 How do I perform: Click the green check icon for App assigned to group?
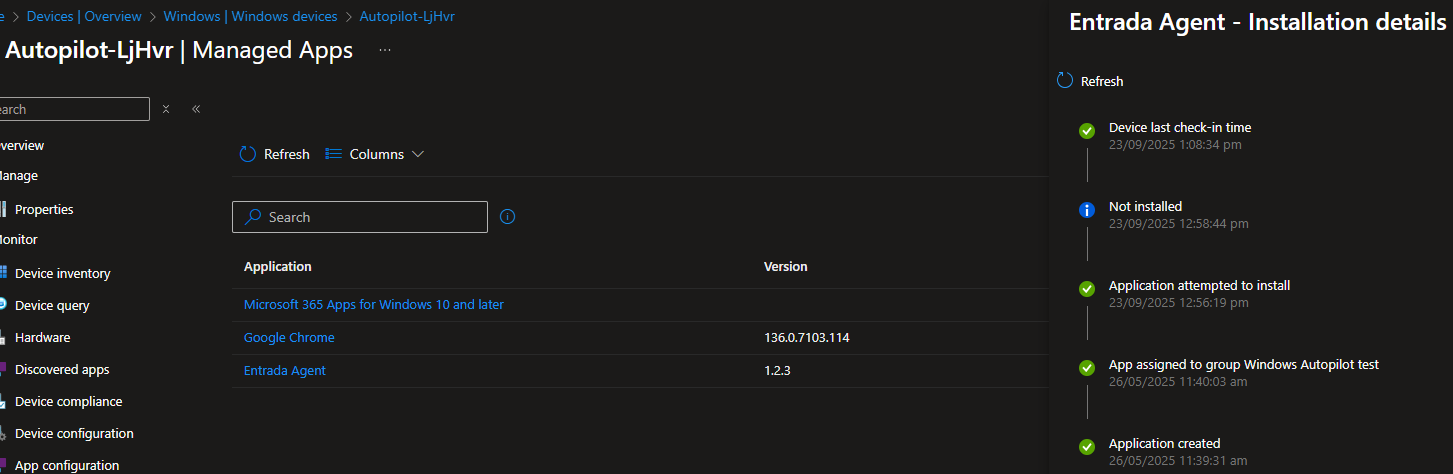[1087, 368]
